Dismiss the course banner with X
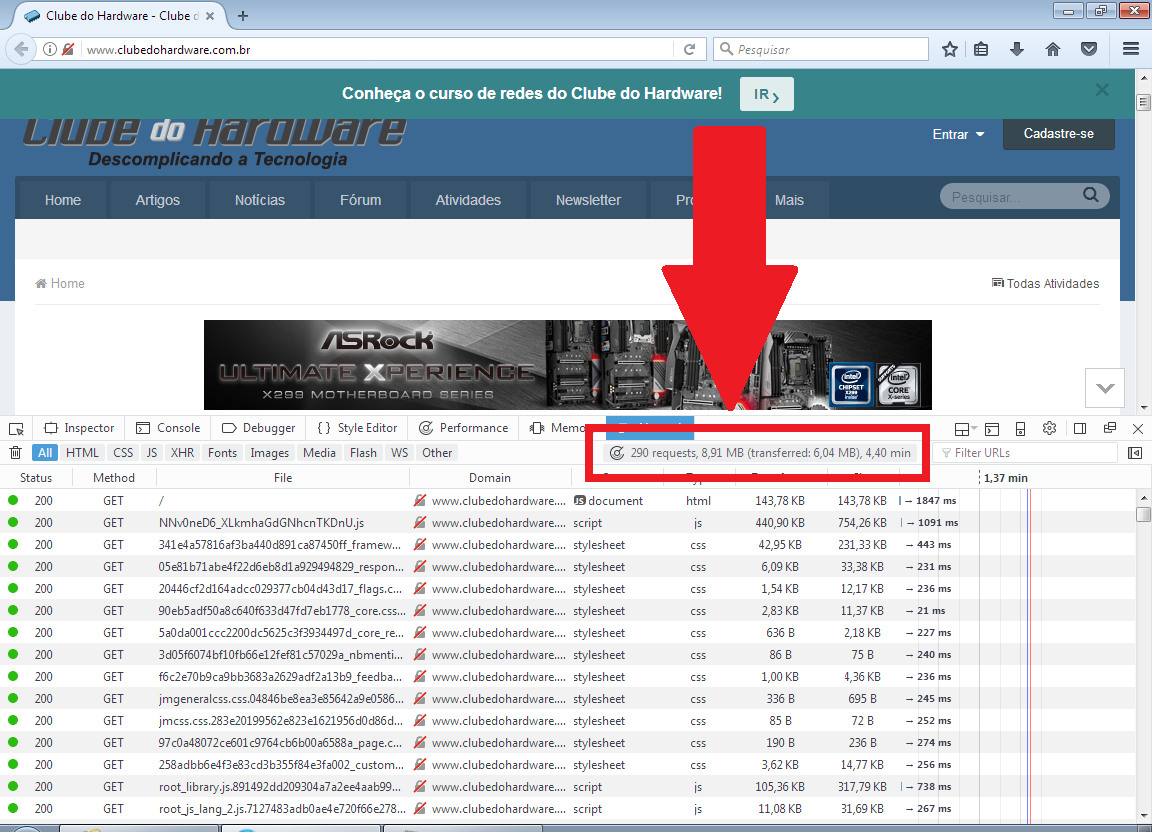1152x832 pixels. tap(1102, 90)
